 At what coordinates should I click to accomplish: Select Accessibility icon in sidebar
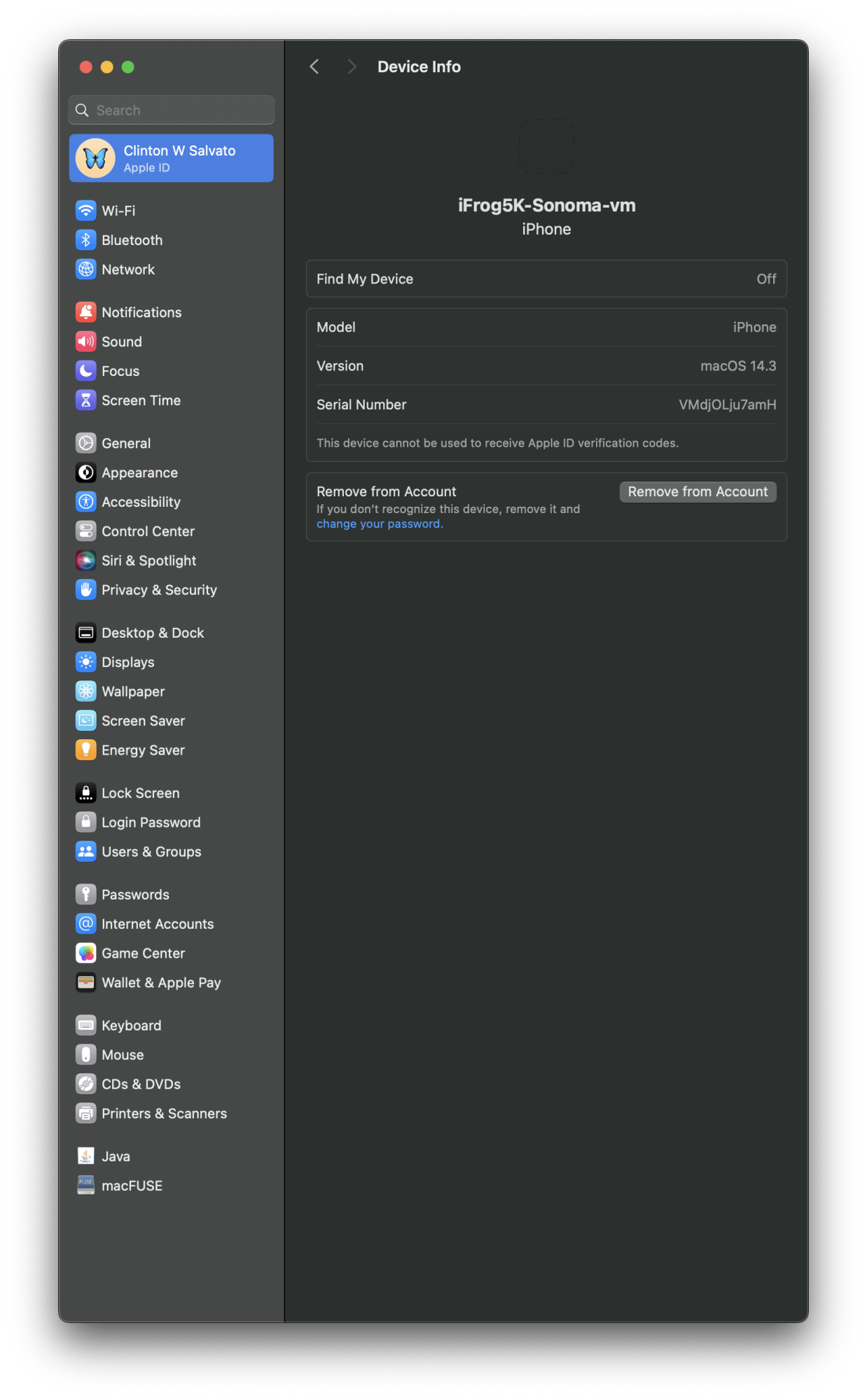(85, 502)
